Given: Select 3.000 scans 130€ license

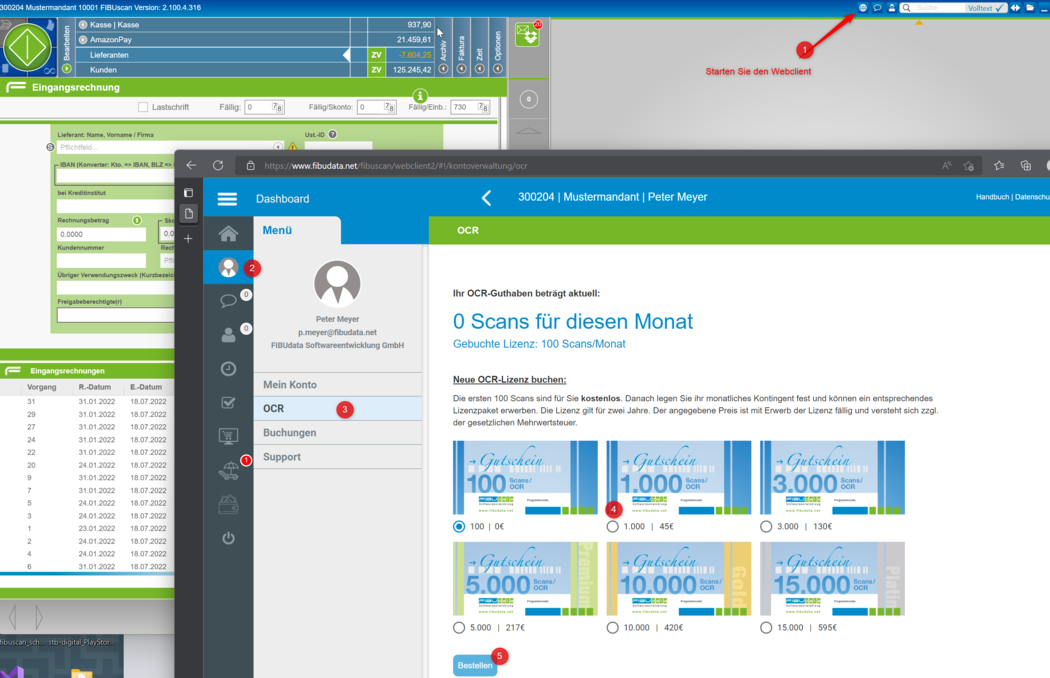Looking at the screenshot, I should [x=766, y=527].
